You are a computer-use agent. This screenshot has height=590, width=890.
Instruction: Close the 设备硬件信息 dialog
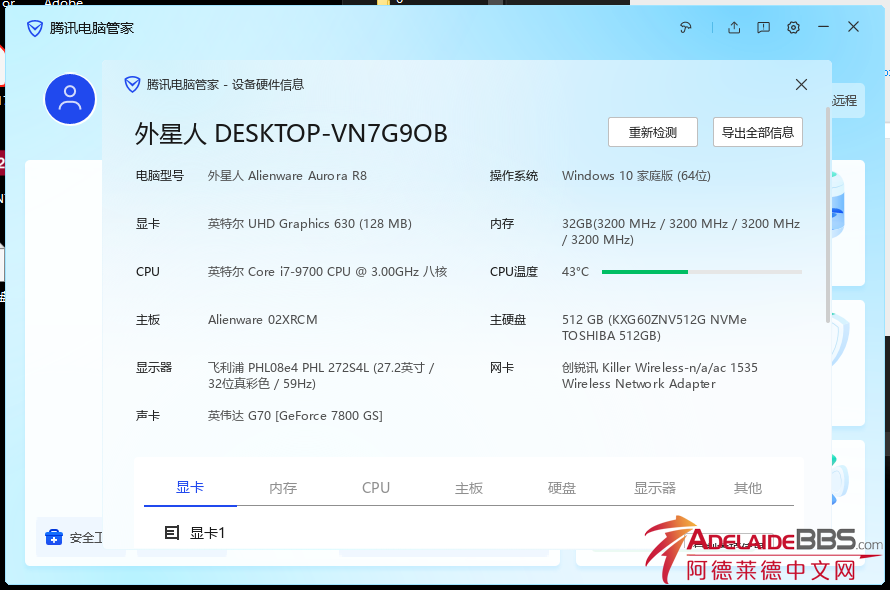801,85
